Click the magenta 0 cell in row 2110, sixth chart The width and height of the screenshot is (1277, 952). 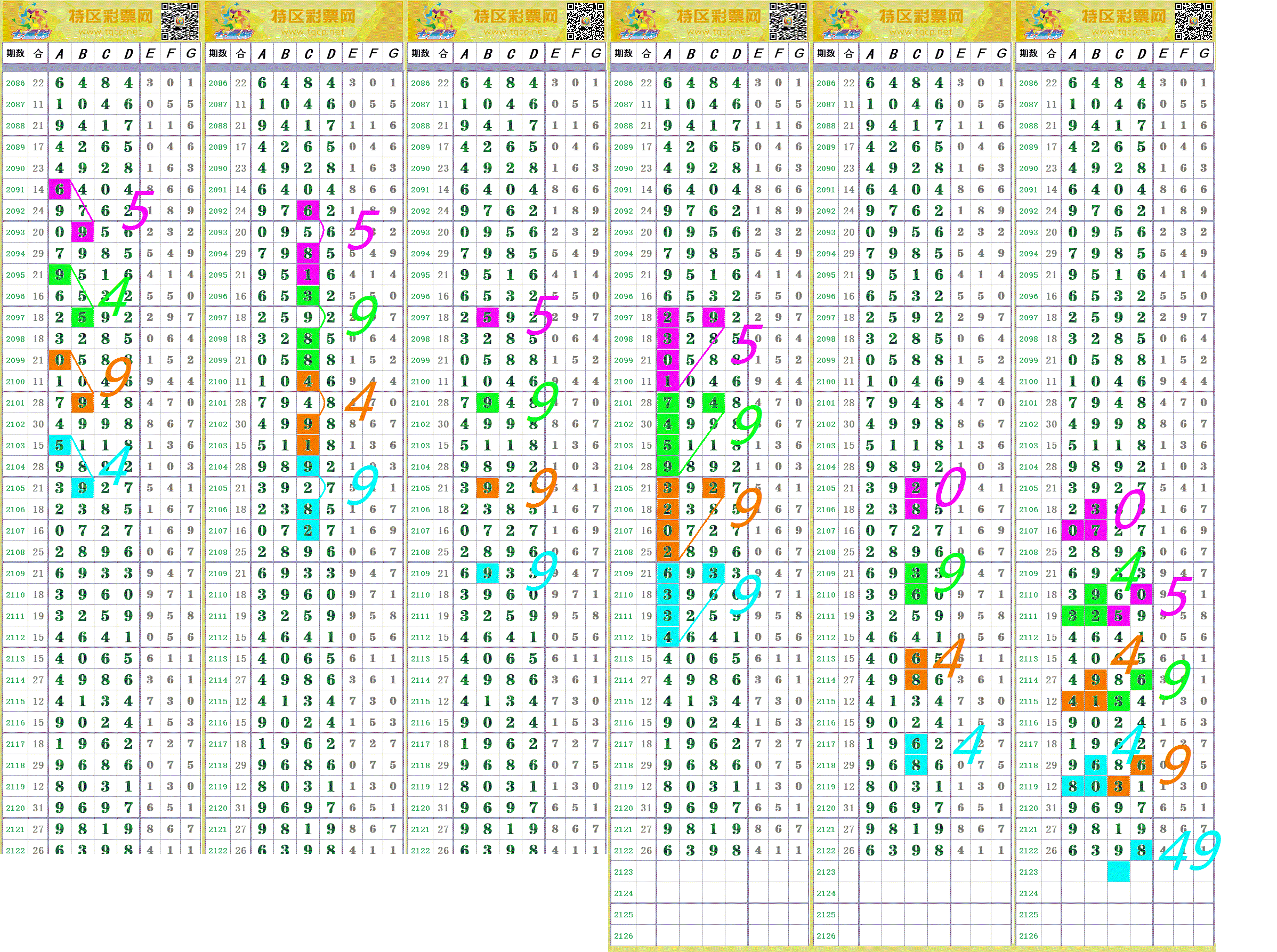(x=1142, y=594)
